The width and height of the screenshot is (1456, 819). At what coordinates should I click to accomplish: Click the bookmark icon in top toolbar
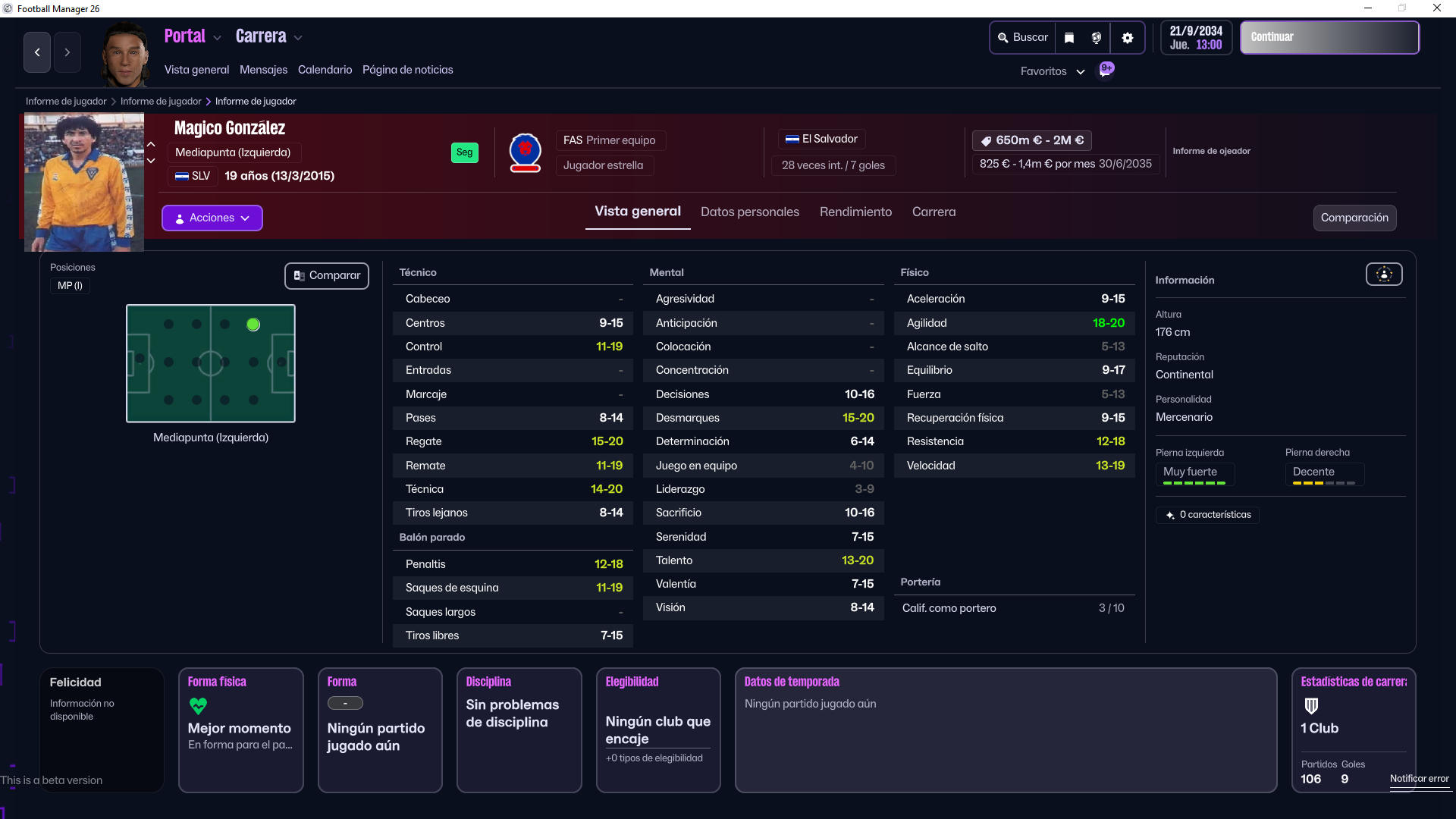tap(1069, 38)
